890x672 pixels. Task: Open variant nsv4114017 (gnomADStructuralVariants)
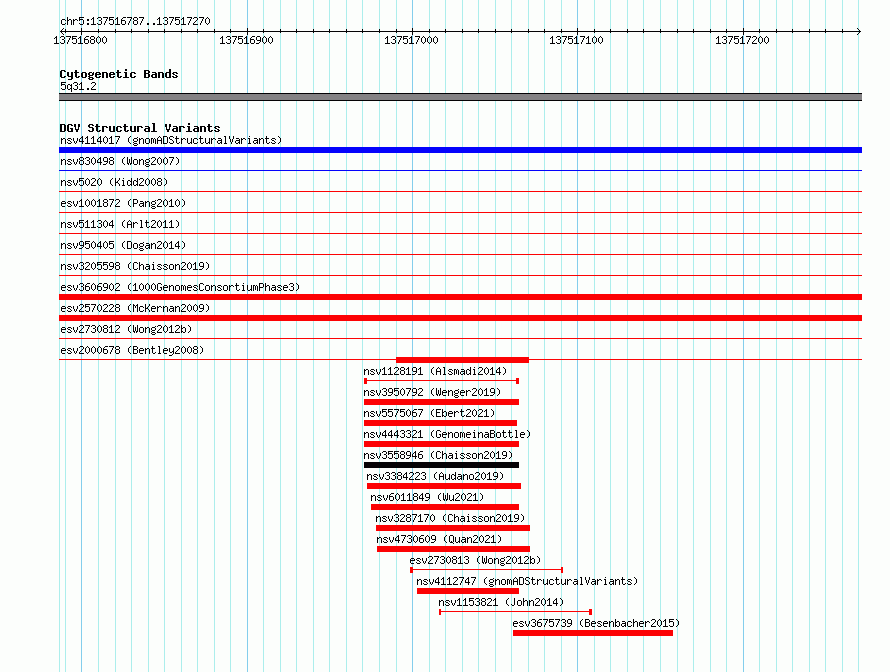click(x=171, y=140)
